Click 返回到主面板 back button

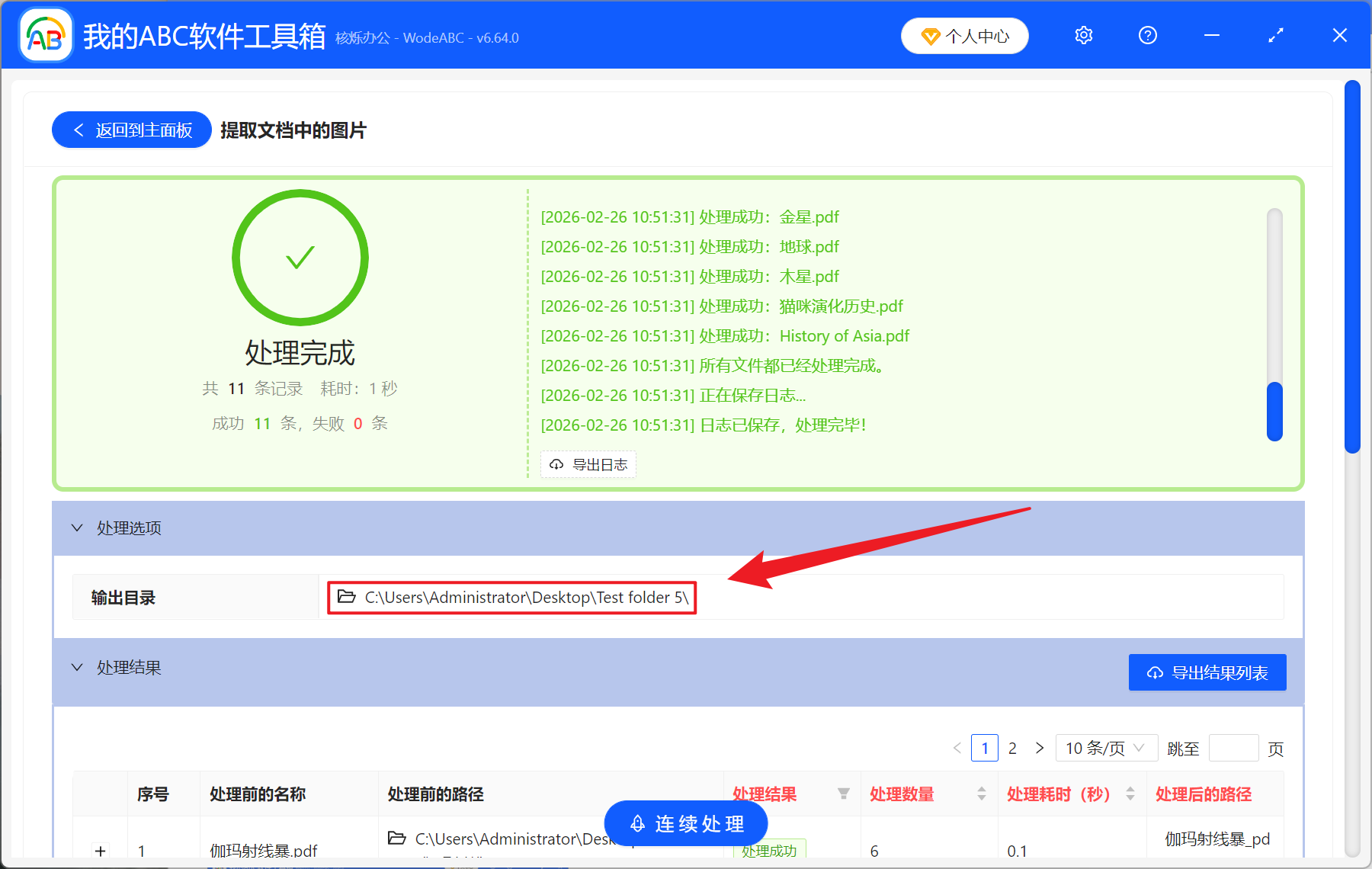(131, 130)
